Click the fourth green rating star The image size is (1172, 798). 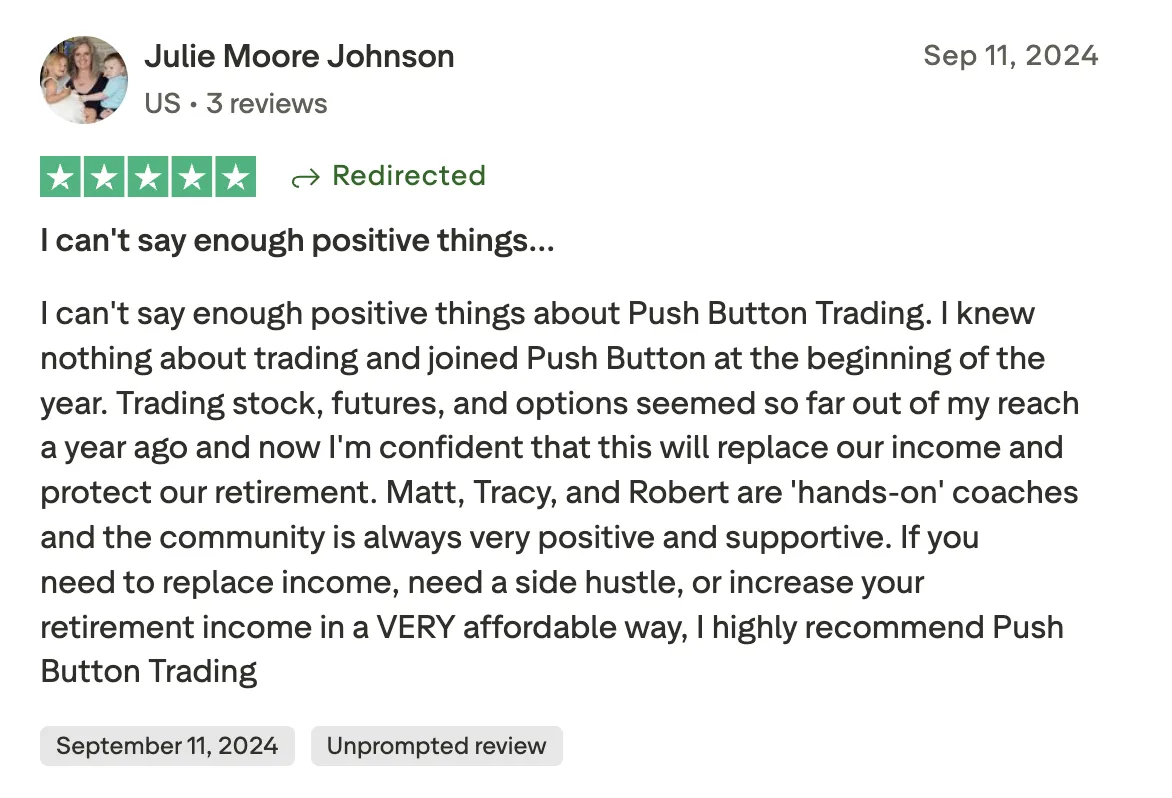pos(192,177)
